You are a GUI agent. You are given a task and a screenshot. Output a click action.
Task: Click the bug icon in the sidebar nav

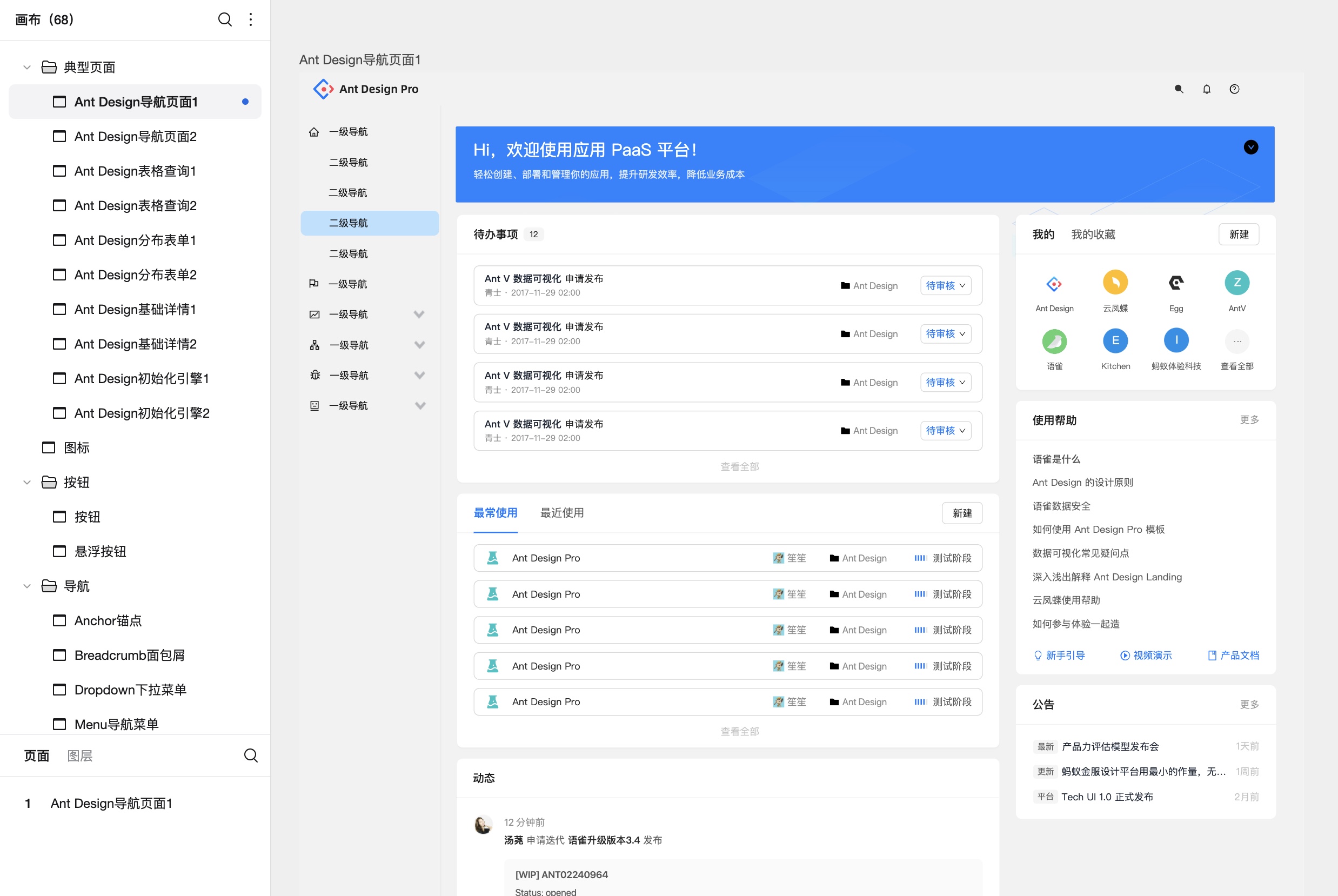click(315, 375)
